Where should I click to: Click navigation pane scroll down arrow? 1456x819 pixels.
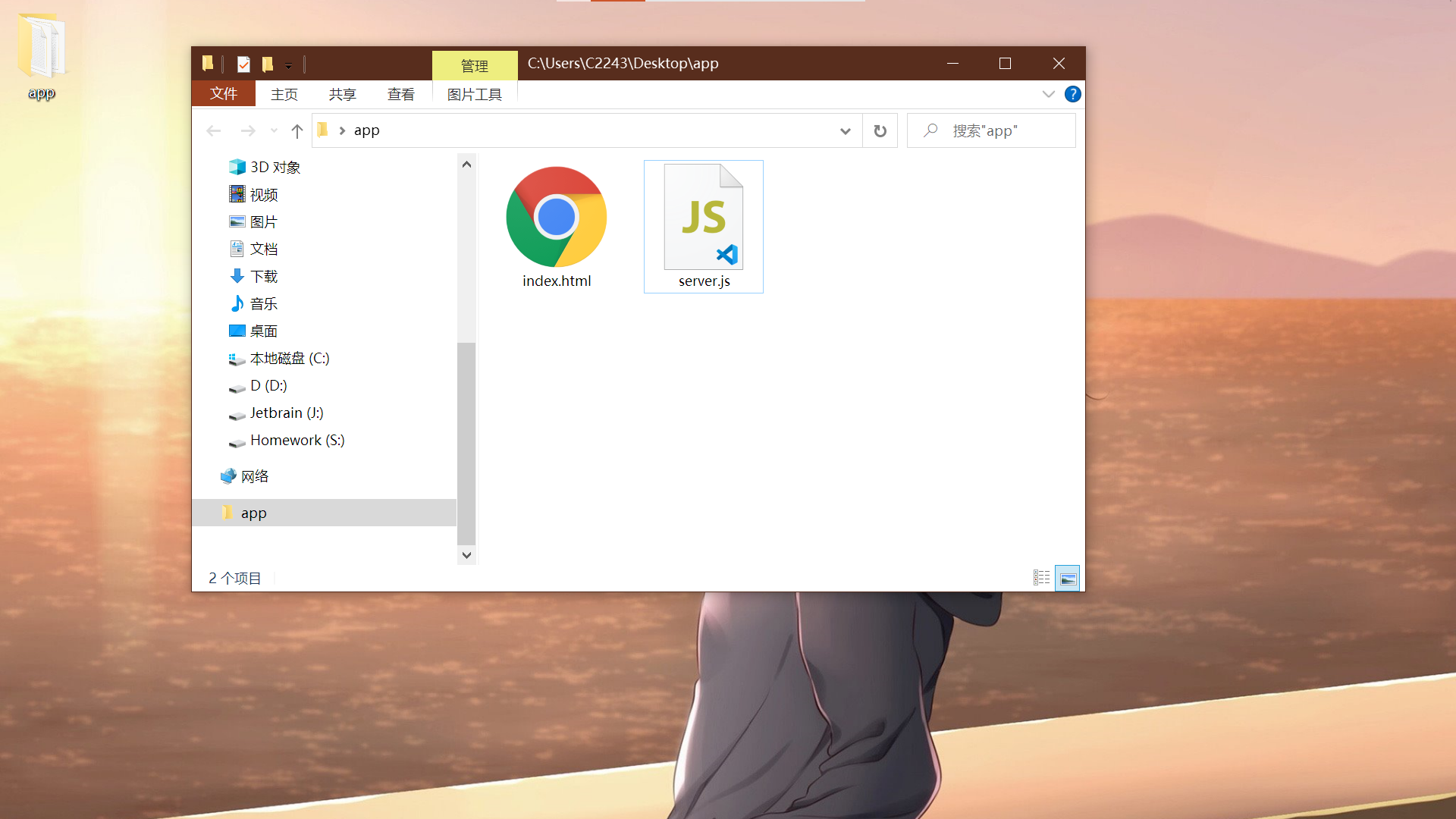[x=466, y=555]
